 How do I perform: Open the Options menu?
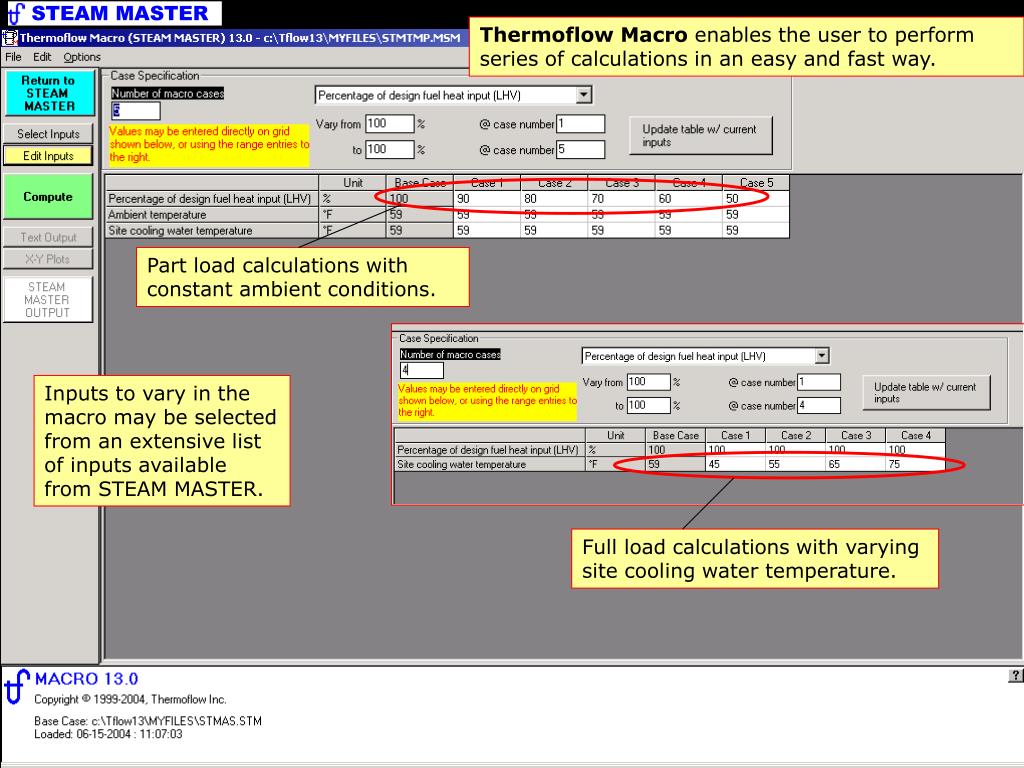tap(82, 57)
